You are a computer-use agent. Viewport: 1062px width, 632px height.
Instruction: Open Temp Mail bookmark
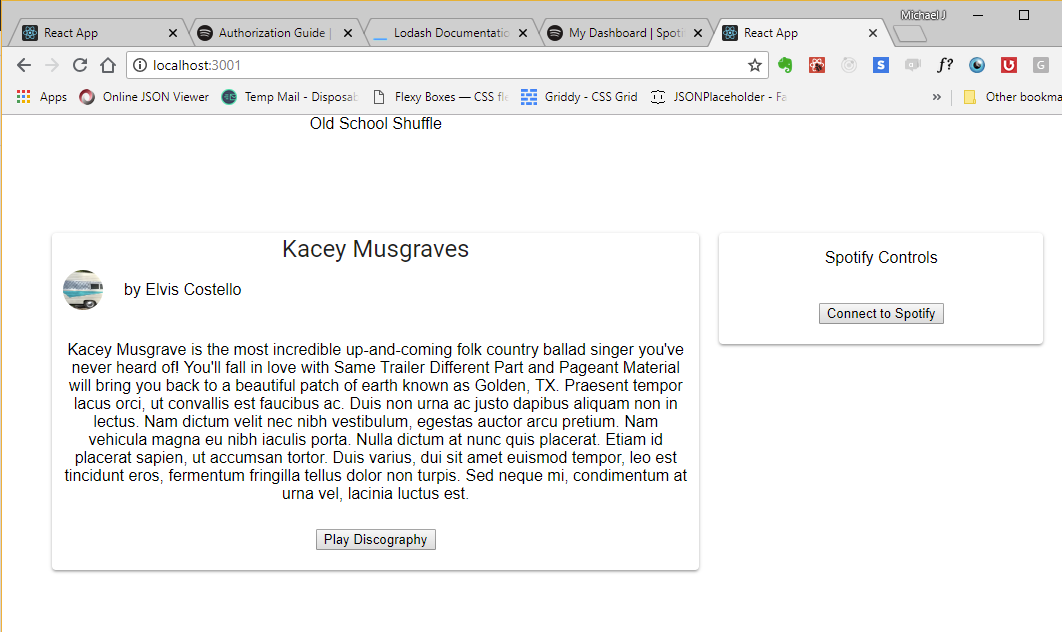[290, 97]
